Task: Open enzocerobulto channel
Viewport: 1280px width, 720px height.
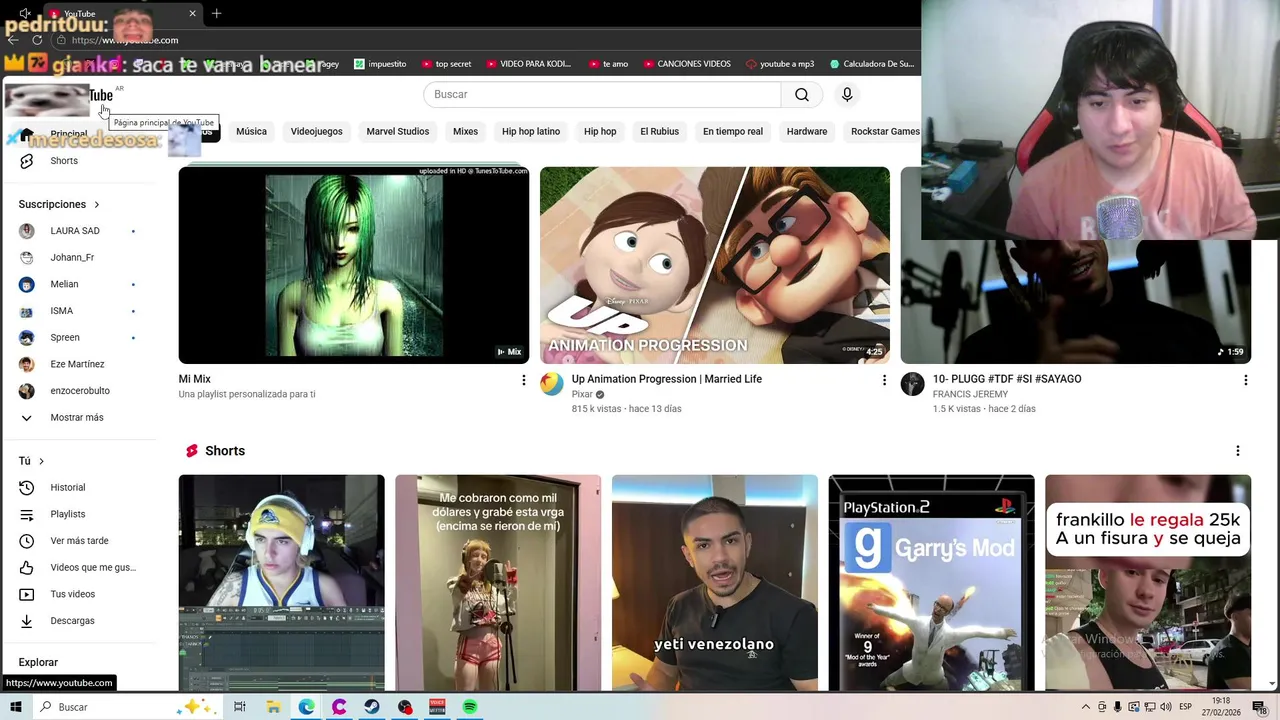Action: click(x=80, y=391)
